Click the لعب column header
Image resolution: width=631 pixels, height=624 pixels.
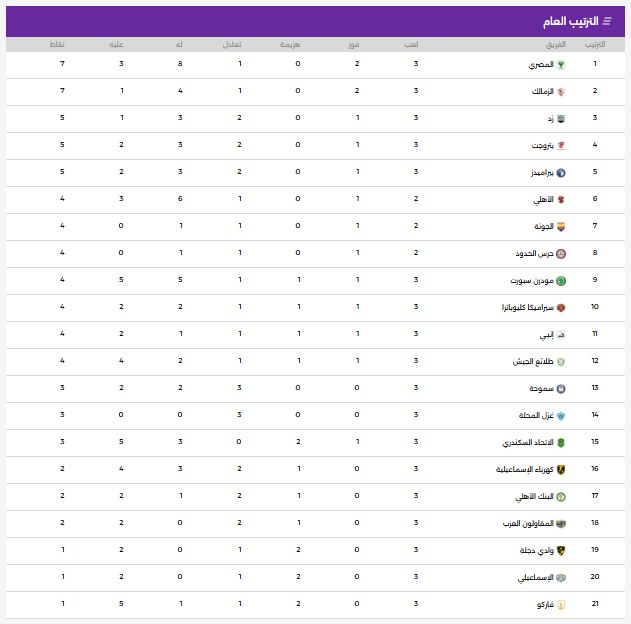pyautogui.click(x=411, y=44)
